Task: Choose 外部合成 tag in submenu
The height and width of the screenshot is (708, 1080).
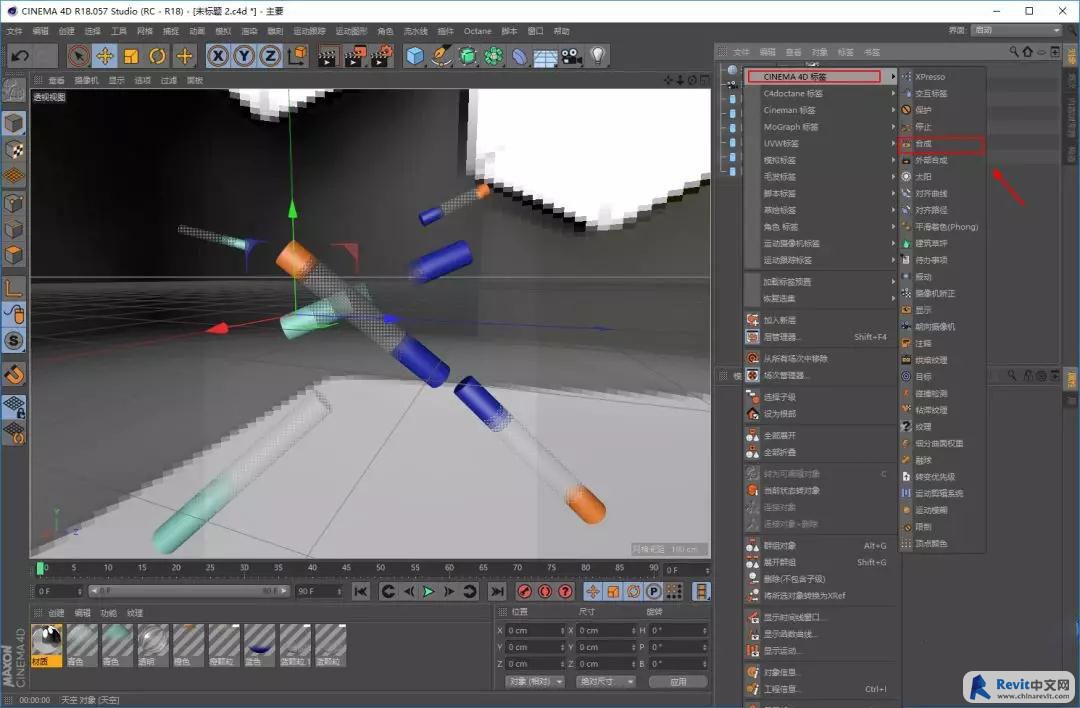Action: 942,160
